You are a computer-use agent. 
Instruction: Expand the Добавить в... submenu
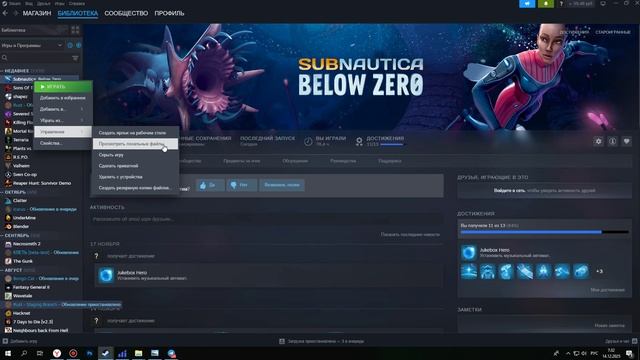pyautogui.click(x=63, y=109)
